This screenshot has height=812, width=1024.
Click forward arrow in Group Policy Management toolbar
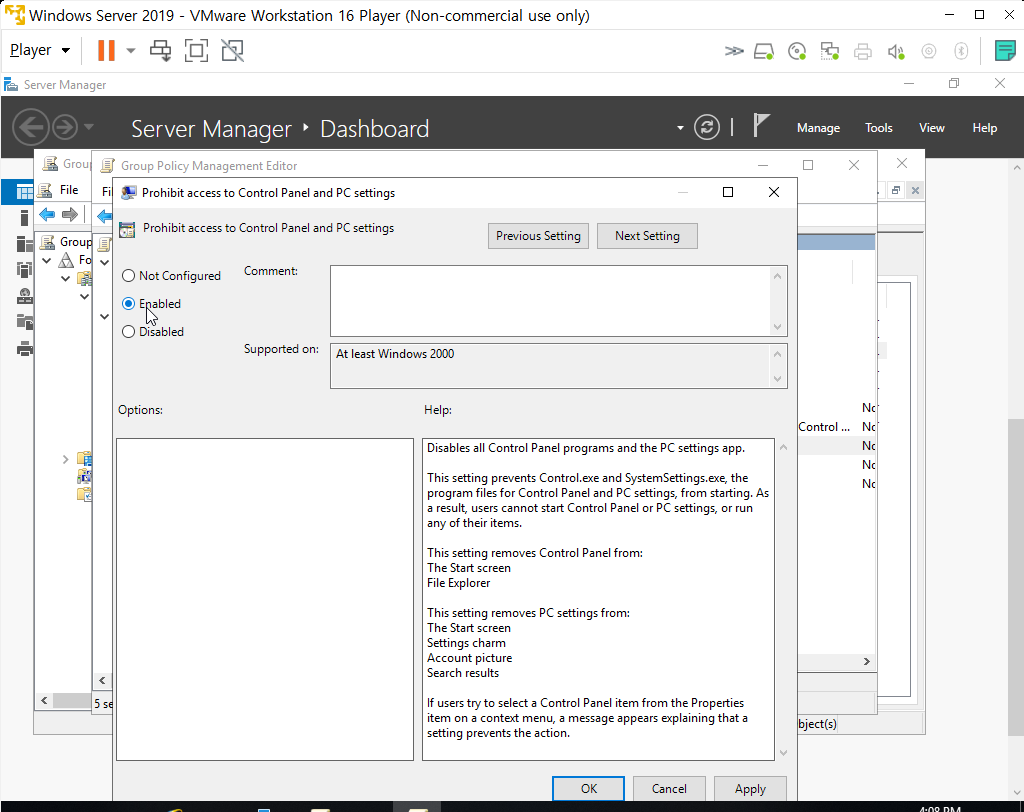click(x=70, y=214)
